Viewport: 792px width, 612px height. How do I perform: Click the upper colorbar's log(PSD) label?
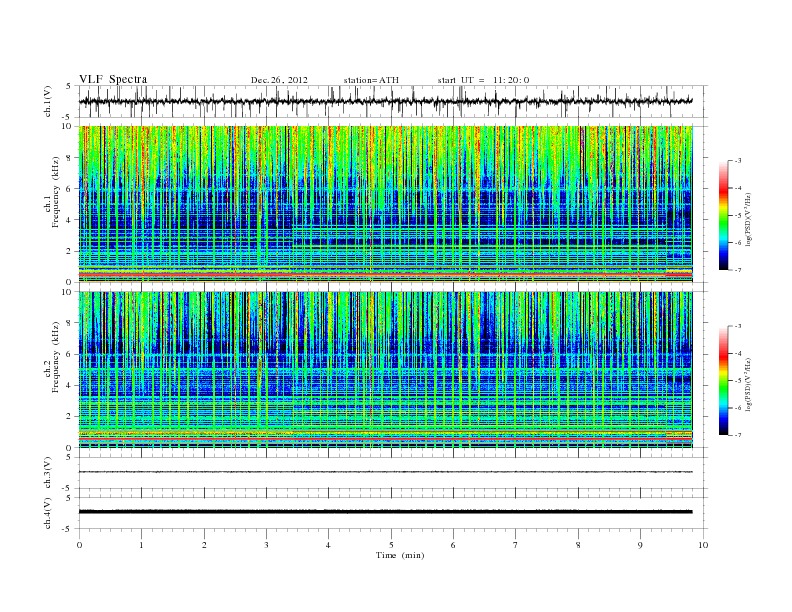748,219
